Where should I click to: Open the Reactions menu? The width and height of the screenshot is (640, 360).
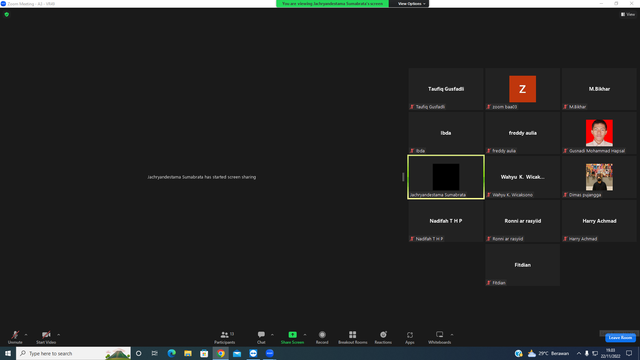(383, 337)
